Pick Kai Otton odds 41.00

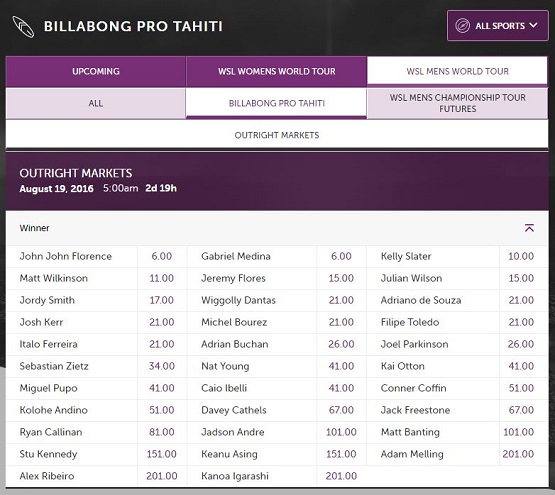521,366
